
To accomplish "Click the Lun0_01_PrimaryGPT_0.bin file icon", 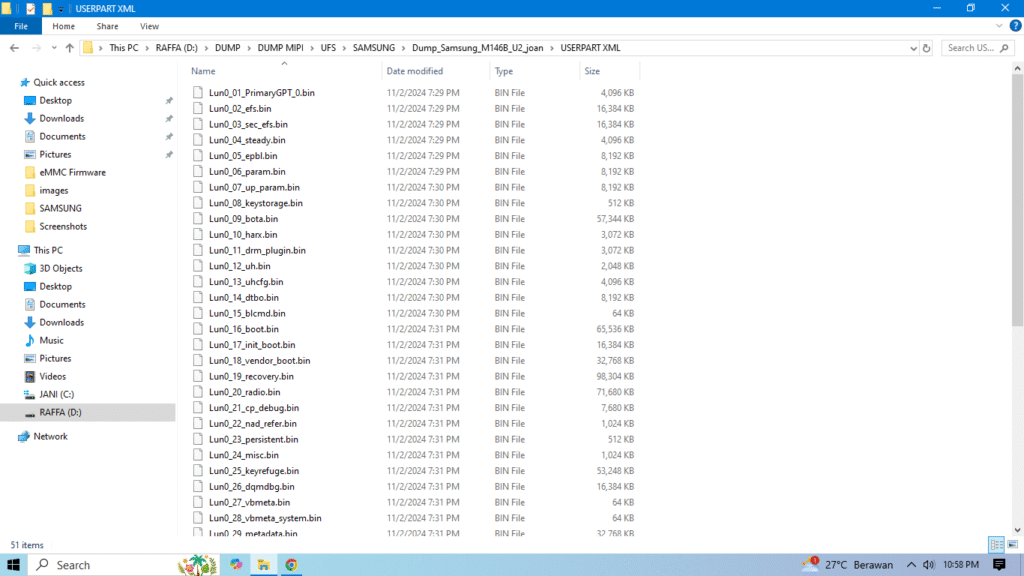I will pyautogui.click(x=198, y=93).
